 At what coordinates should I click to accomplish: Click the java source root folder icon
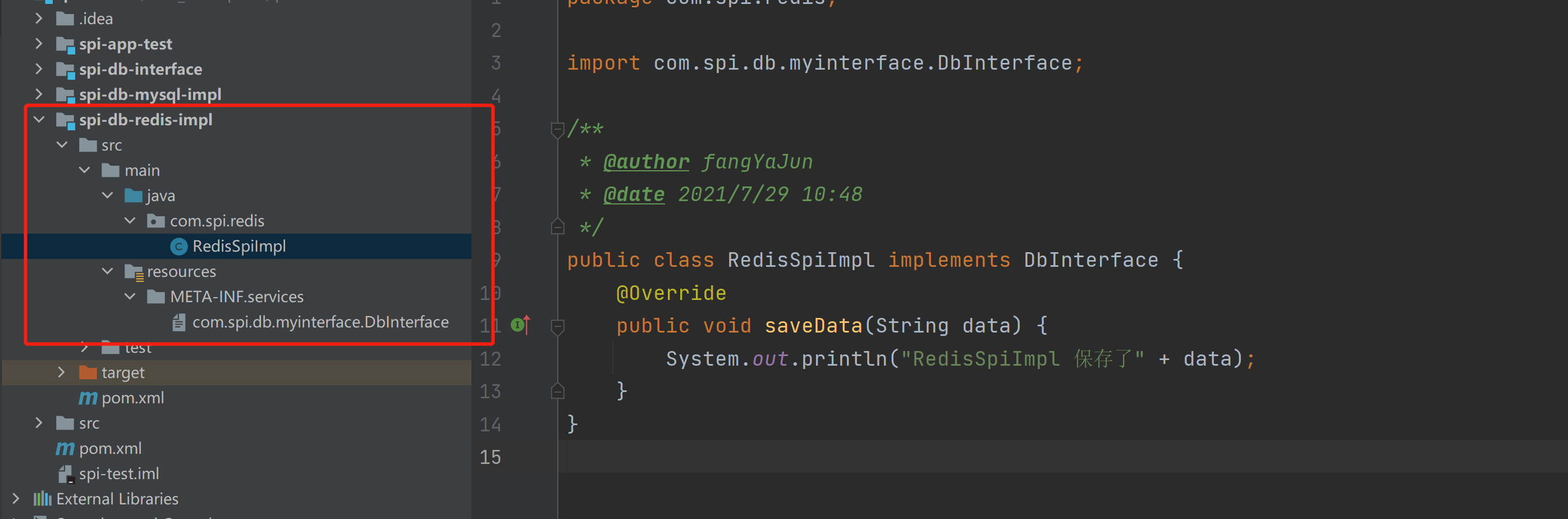[x=134, y=195]
